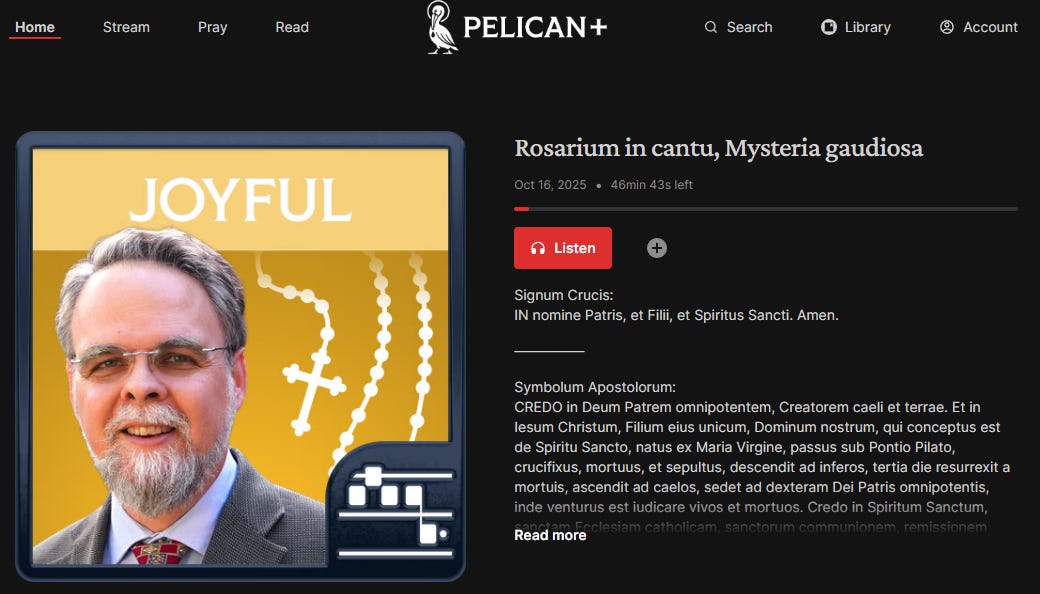Add episode using the plus icon
1040x594 pixels.
[657, 248]
